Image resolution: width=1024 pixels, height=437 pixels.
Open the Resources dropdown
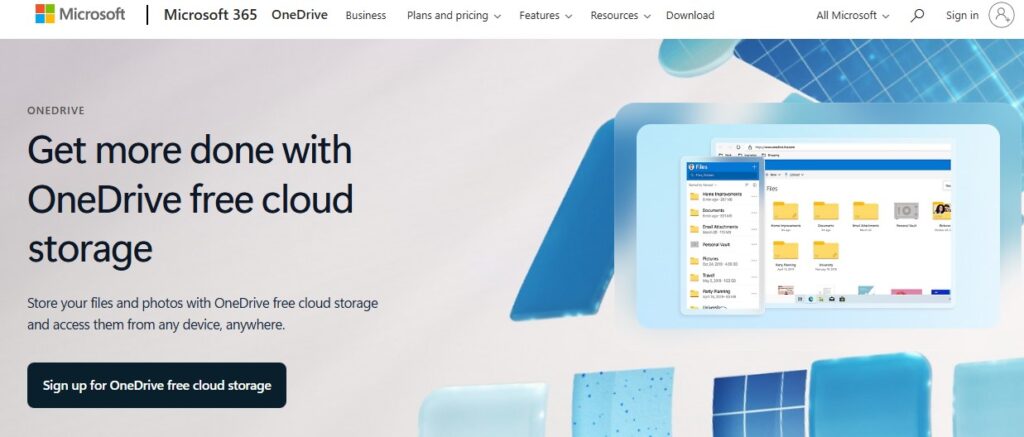pyautogui.click(x=620, y=15)
